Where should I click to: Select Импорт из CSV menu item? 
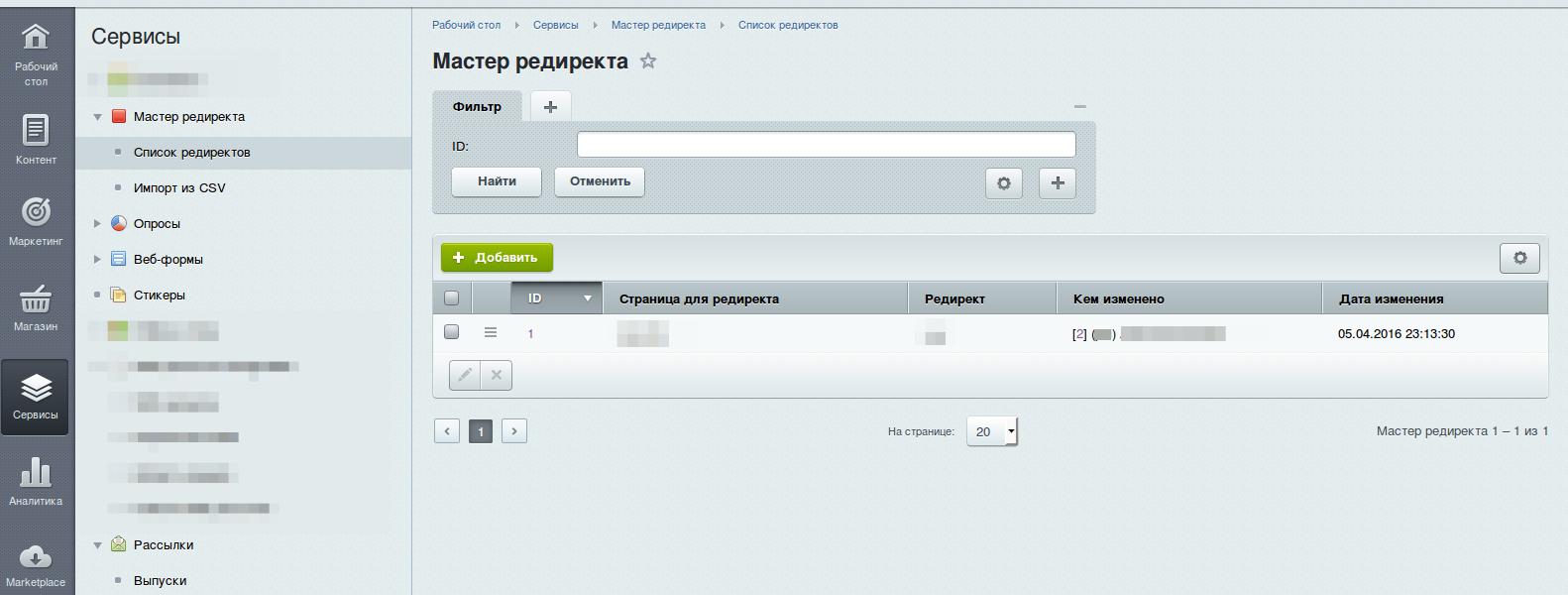click(179, 188)
